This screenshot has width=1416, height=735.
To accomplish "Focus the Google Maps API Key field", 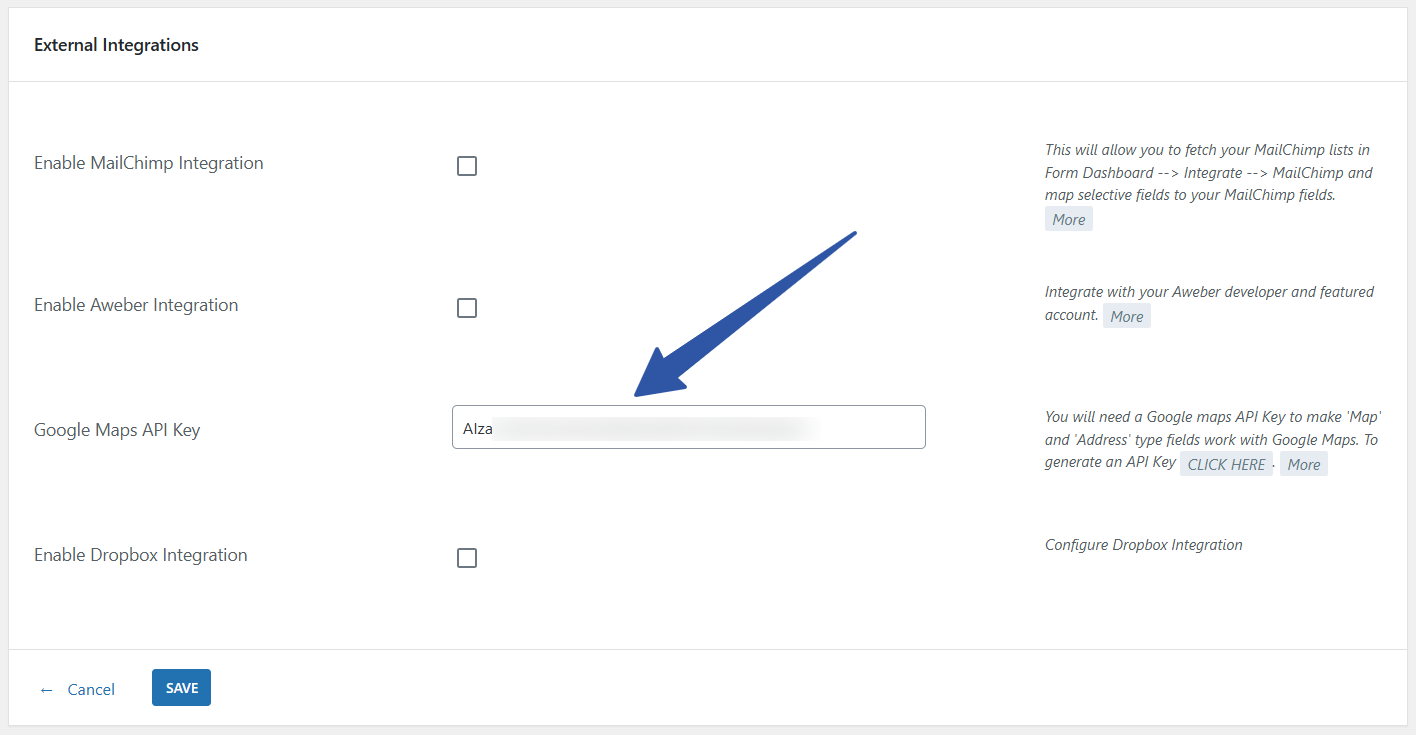I will [x=688, y=427].
